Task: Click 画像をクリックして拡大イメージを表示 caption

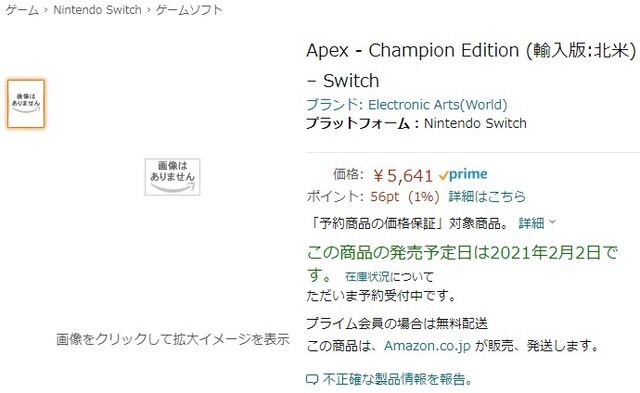Action: click(x=173, y=339)
